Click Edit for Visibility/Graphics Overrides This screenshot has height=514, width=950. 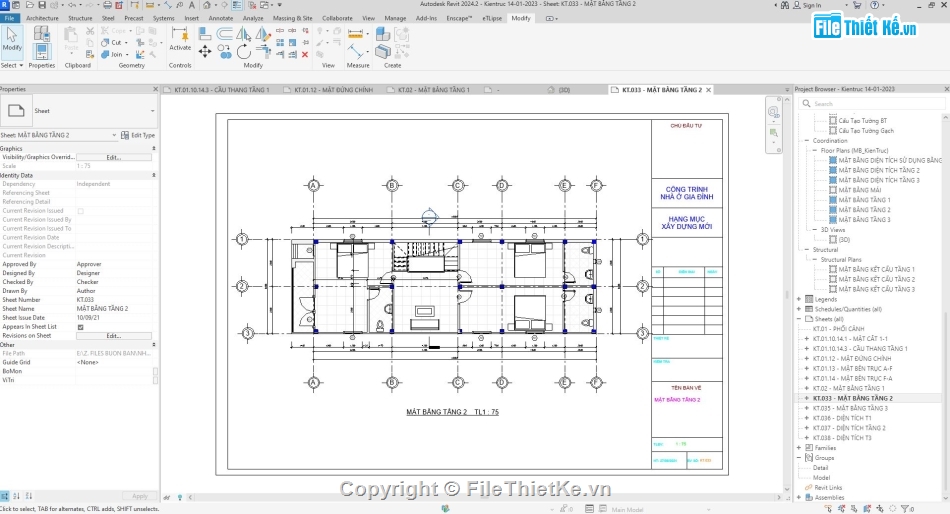click(x=114, y=157)
